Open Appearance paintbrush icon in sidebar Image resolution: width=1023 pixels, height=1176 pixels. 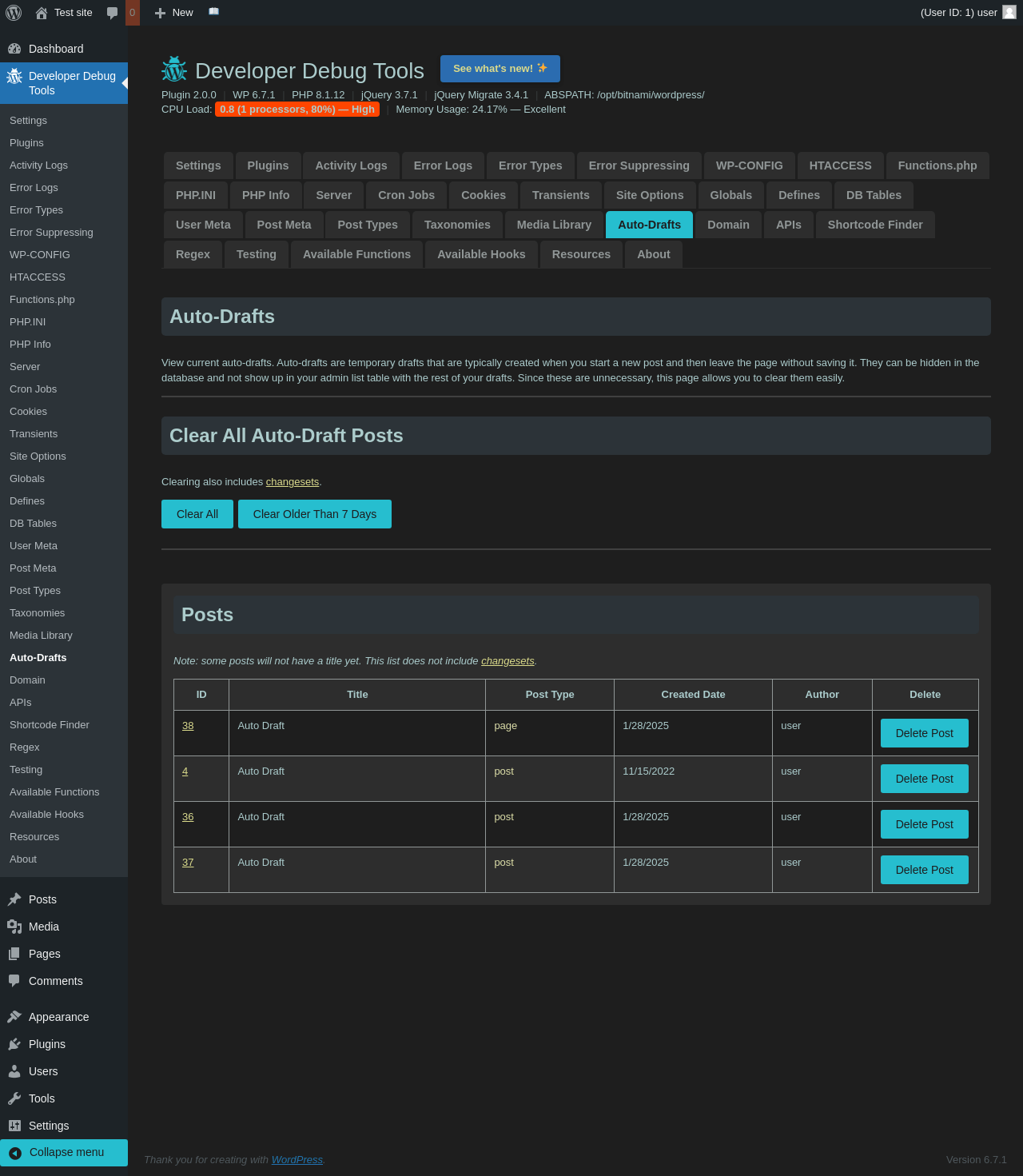[x=14, y=1017]
